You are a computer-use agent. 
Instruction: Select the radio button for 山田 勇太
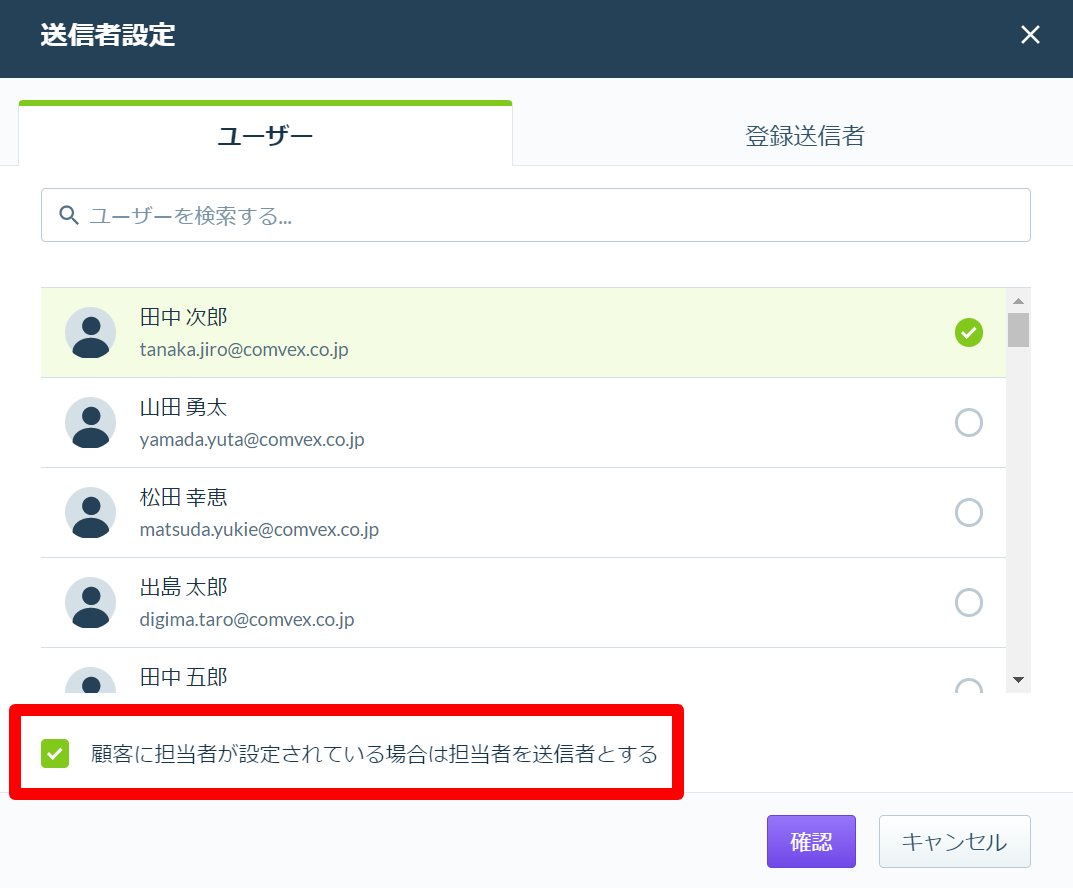(969, 423)
